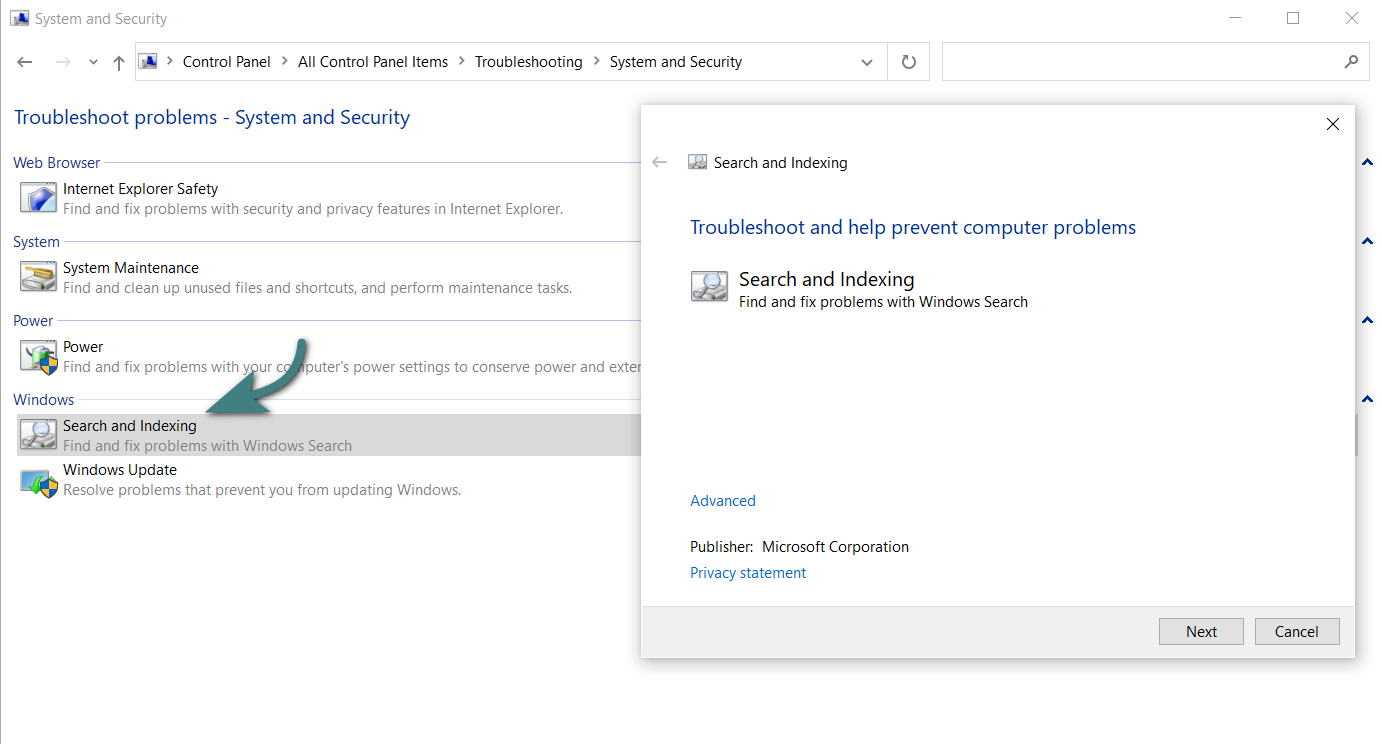Collapse the Power section chevron
The width and height of the screenshot is (1382, 744).
1367,321
